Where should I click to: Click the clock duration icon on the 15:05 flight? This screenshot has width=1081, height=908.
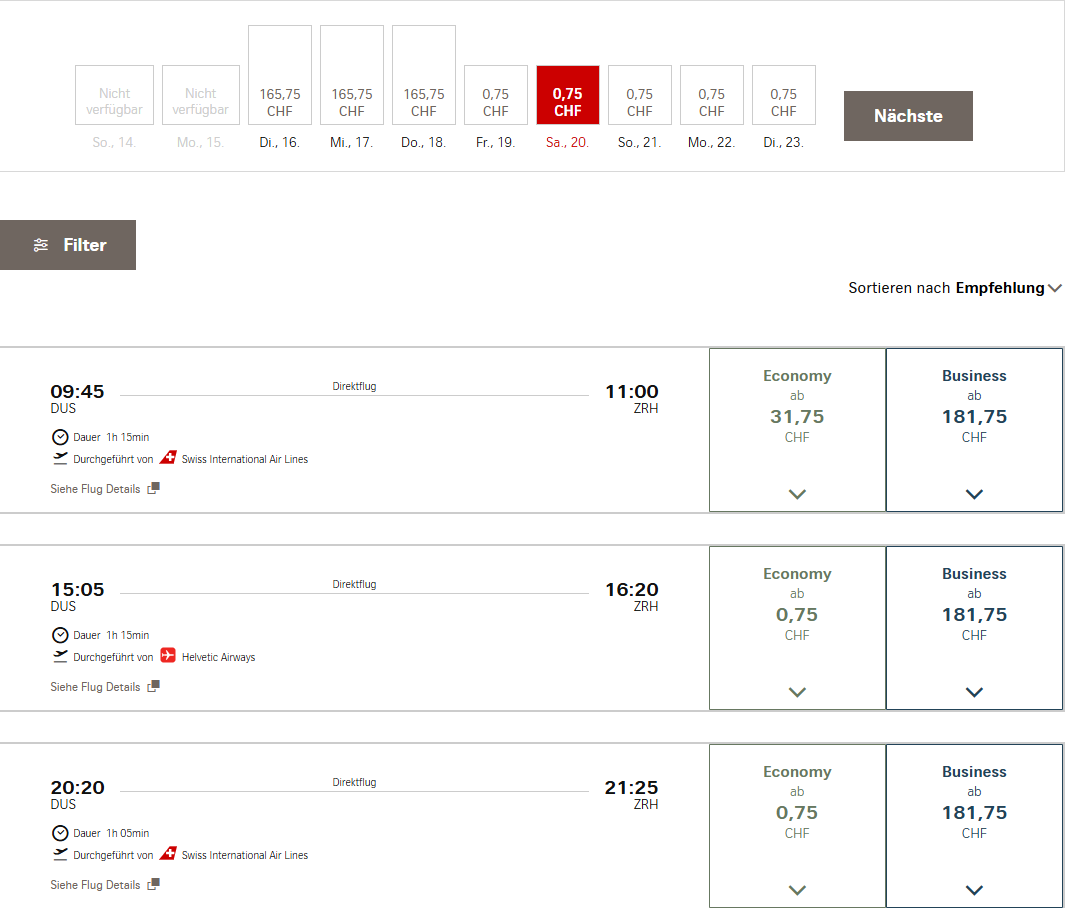point(60,635)
